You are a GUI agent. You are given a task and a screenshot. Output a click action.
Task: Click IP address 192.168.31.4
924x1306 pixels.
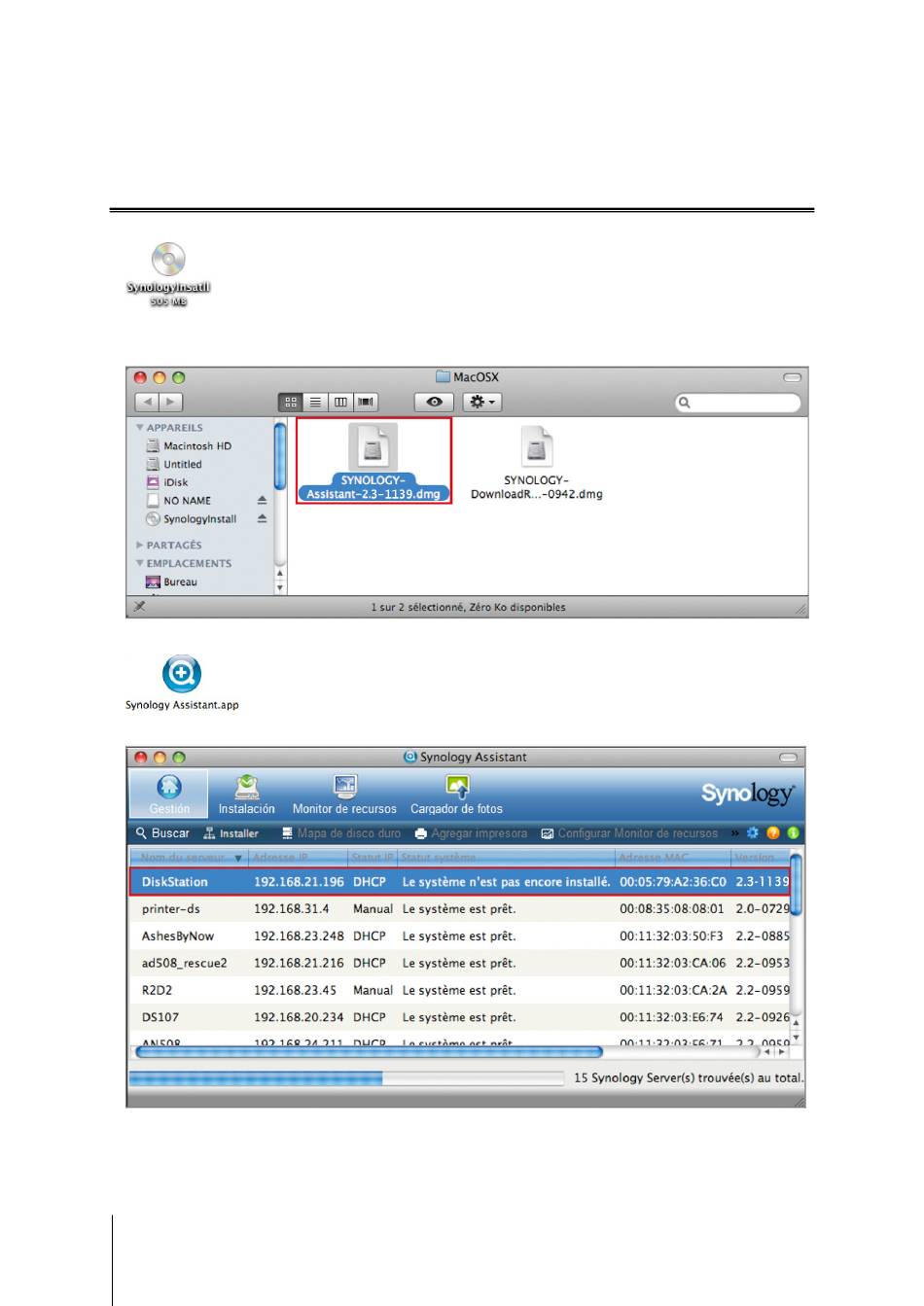292,909
